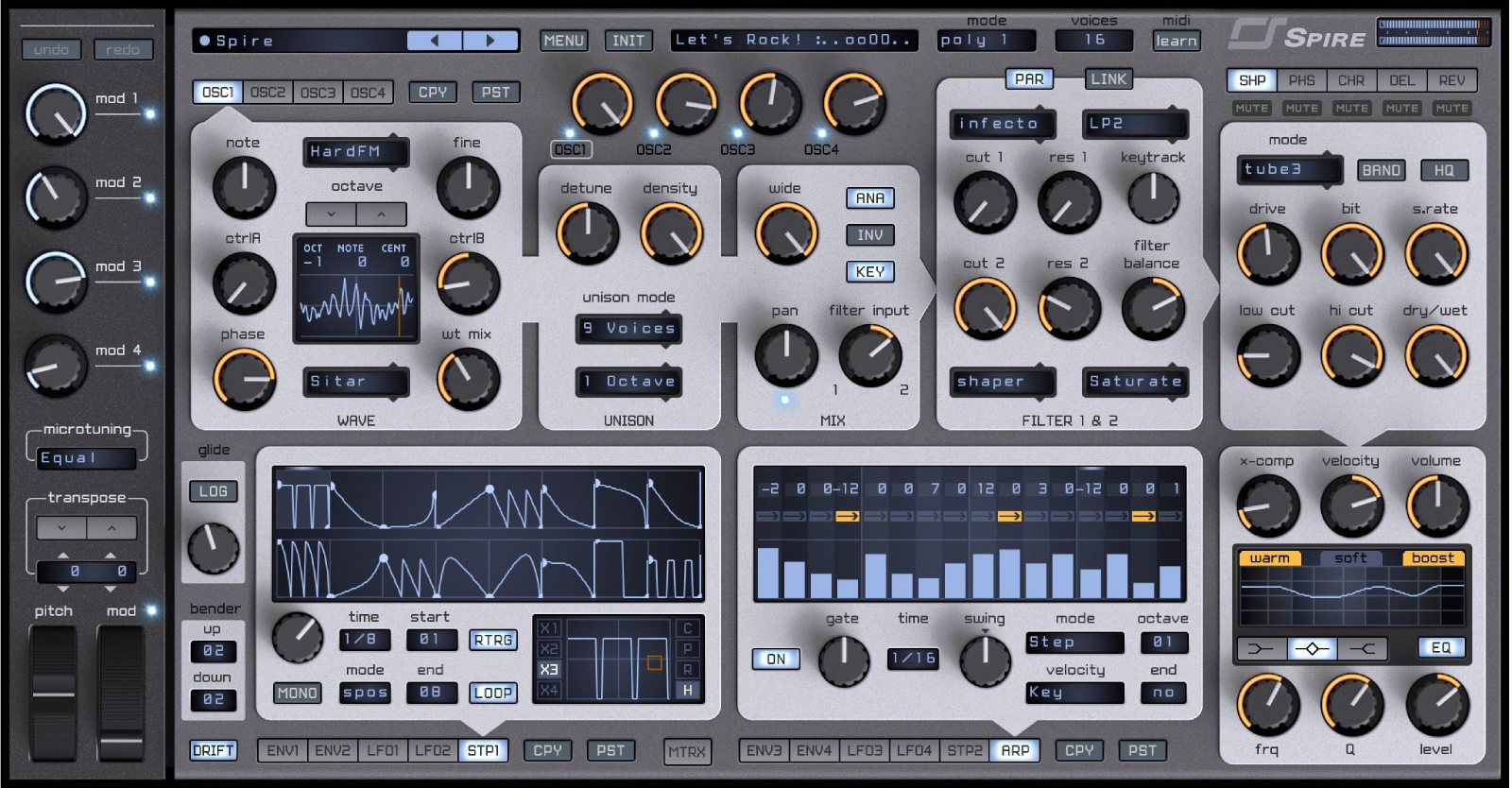Open shaper filter 2 type dropdown
Viewport: 1512px width, 788px height.
[x=1003, y=382]
